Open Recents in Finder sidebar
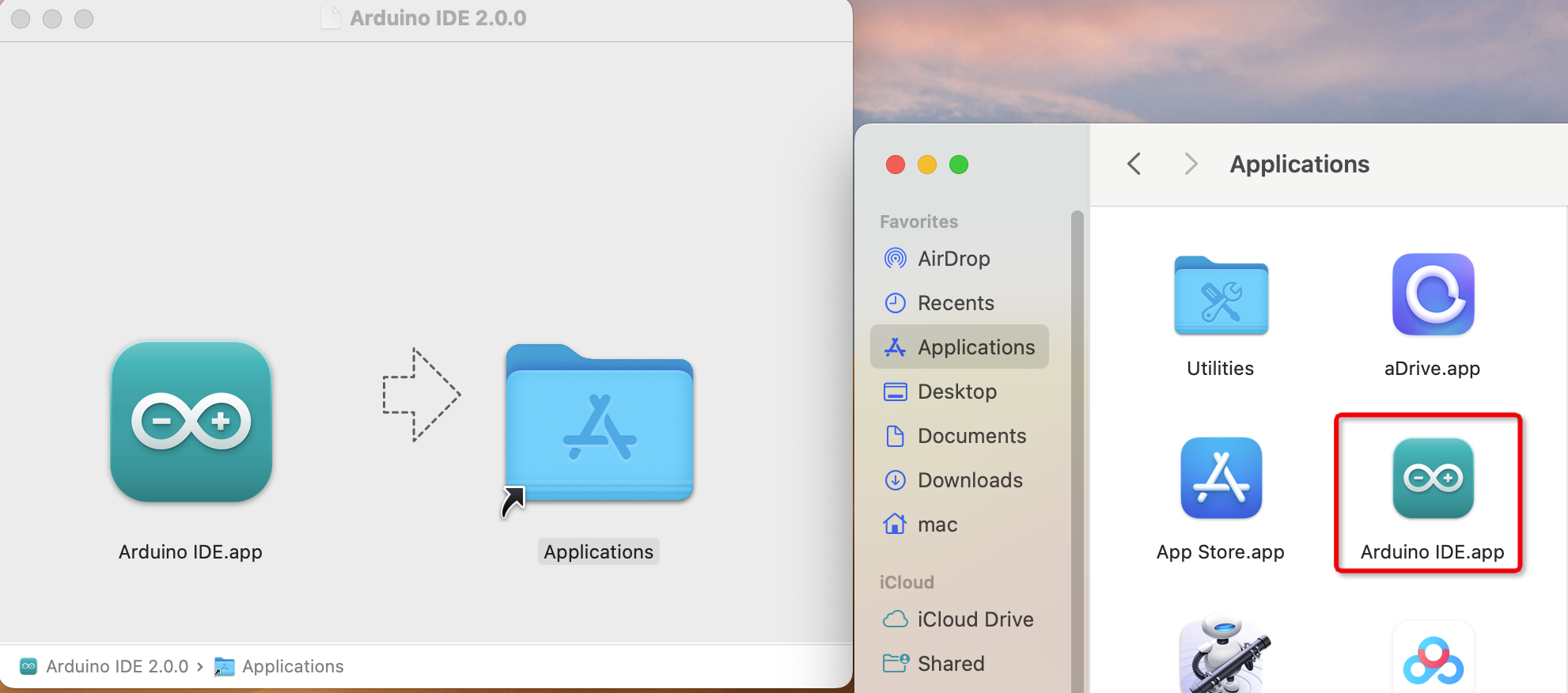The width and height of the screenshot is (1568, 693). (x=960, y=303)
